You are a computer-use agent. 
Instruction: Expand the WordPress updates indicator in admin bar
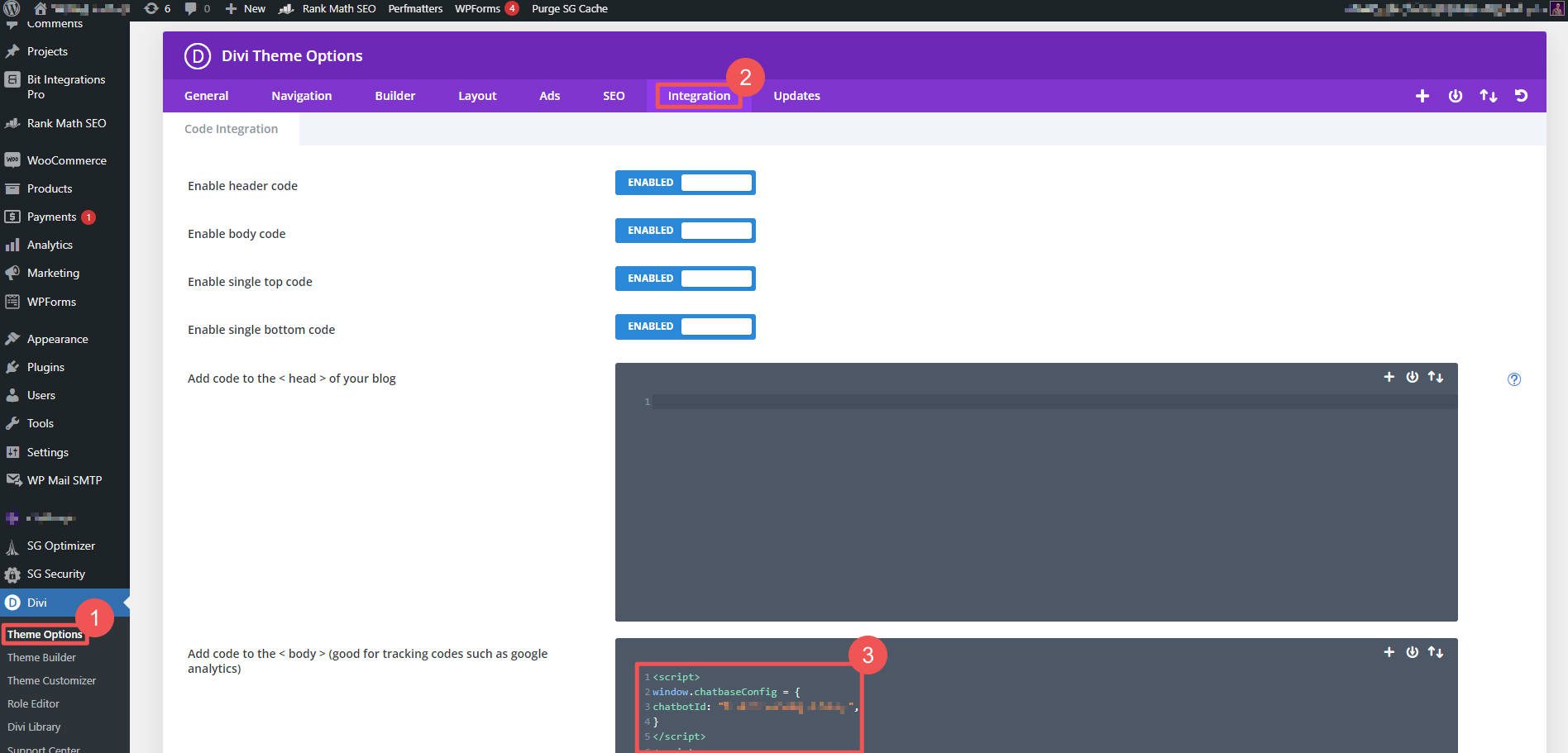157,8
